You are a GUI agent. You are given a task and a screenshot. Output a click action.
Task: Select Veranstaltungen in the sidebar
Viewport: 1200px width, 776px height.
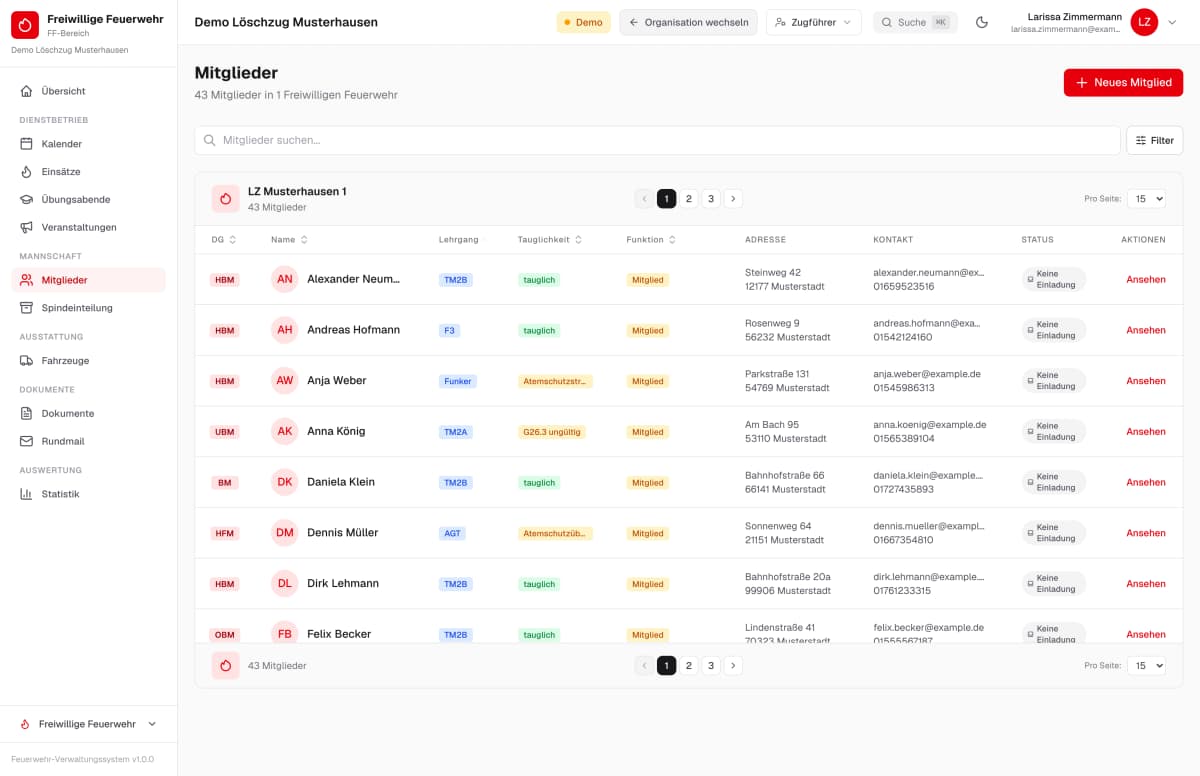click(x=88, y=227)
